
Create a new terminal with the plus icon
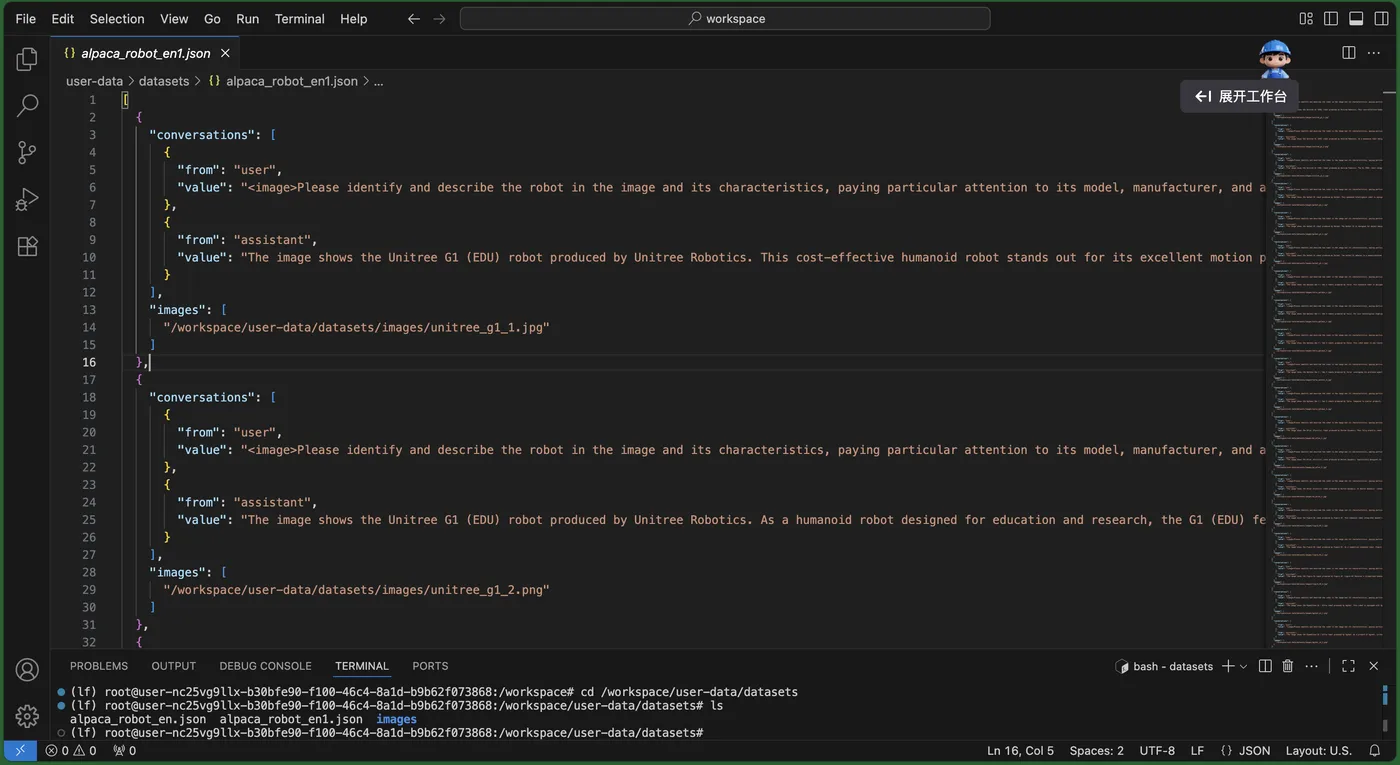[x=1228, y=666]
